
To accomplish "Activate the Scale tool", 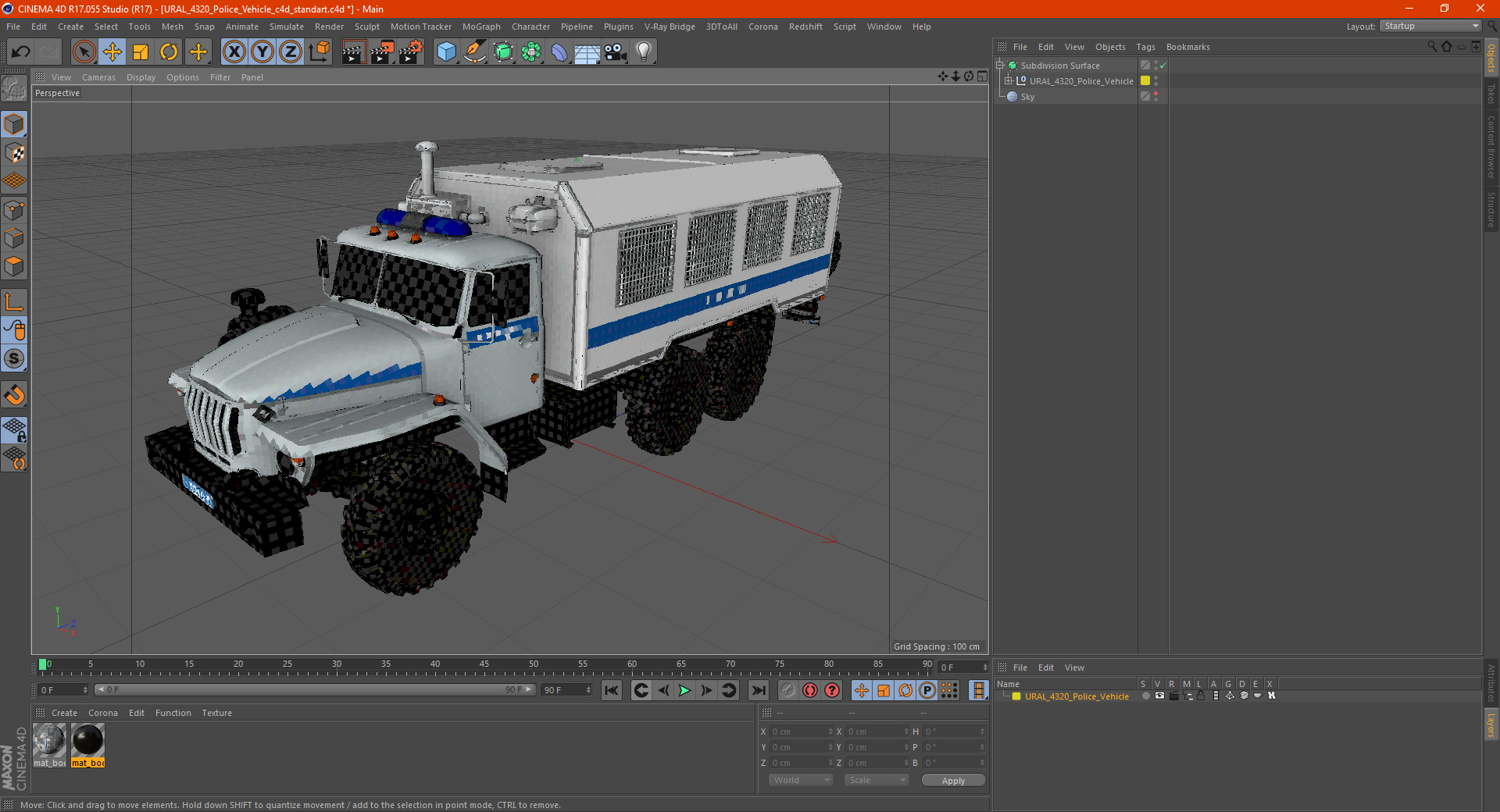I will pos(141,52).
